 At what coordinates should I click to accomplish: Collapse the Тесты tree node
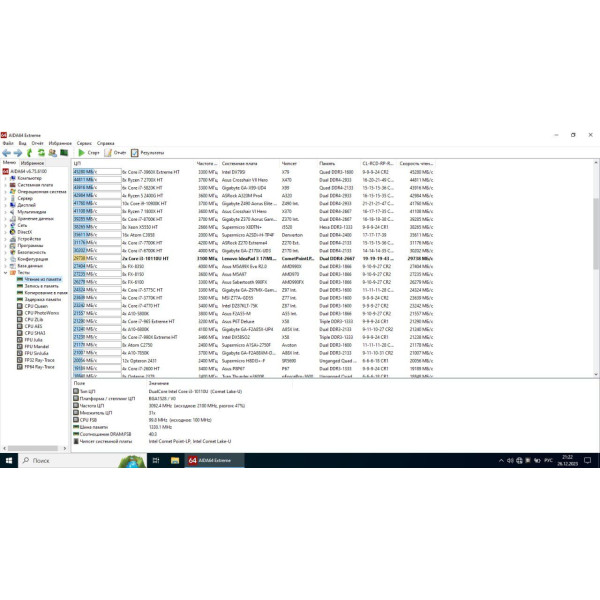(x=5, y=272)
